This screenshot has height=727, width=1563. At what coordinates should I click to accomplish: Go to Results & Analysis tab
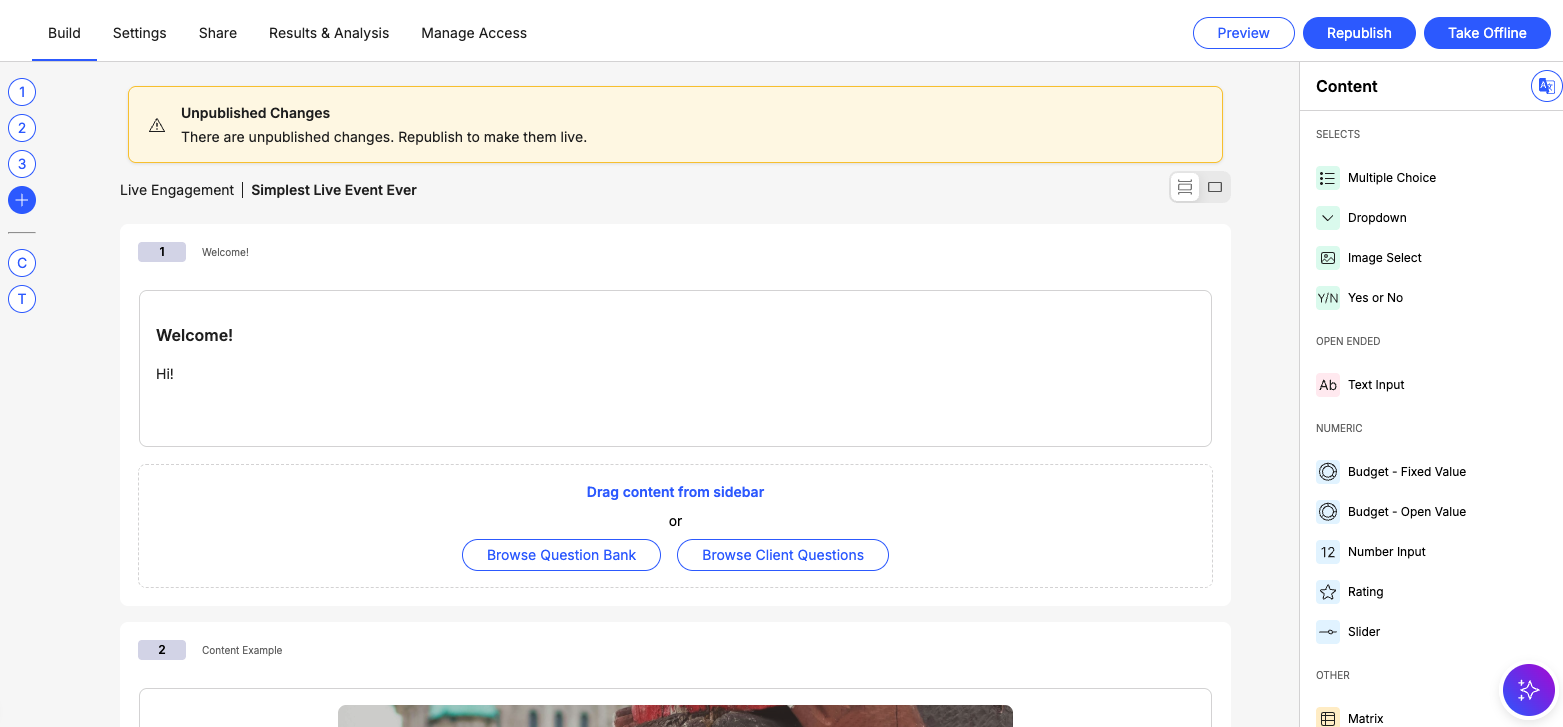tap(329, 33)
